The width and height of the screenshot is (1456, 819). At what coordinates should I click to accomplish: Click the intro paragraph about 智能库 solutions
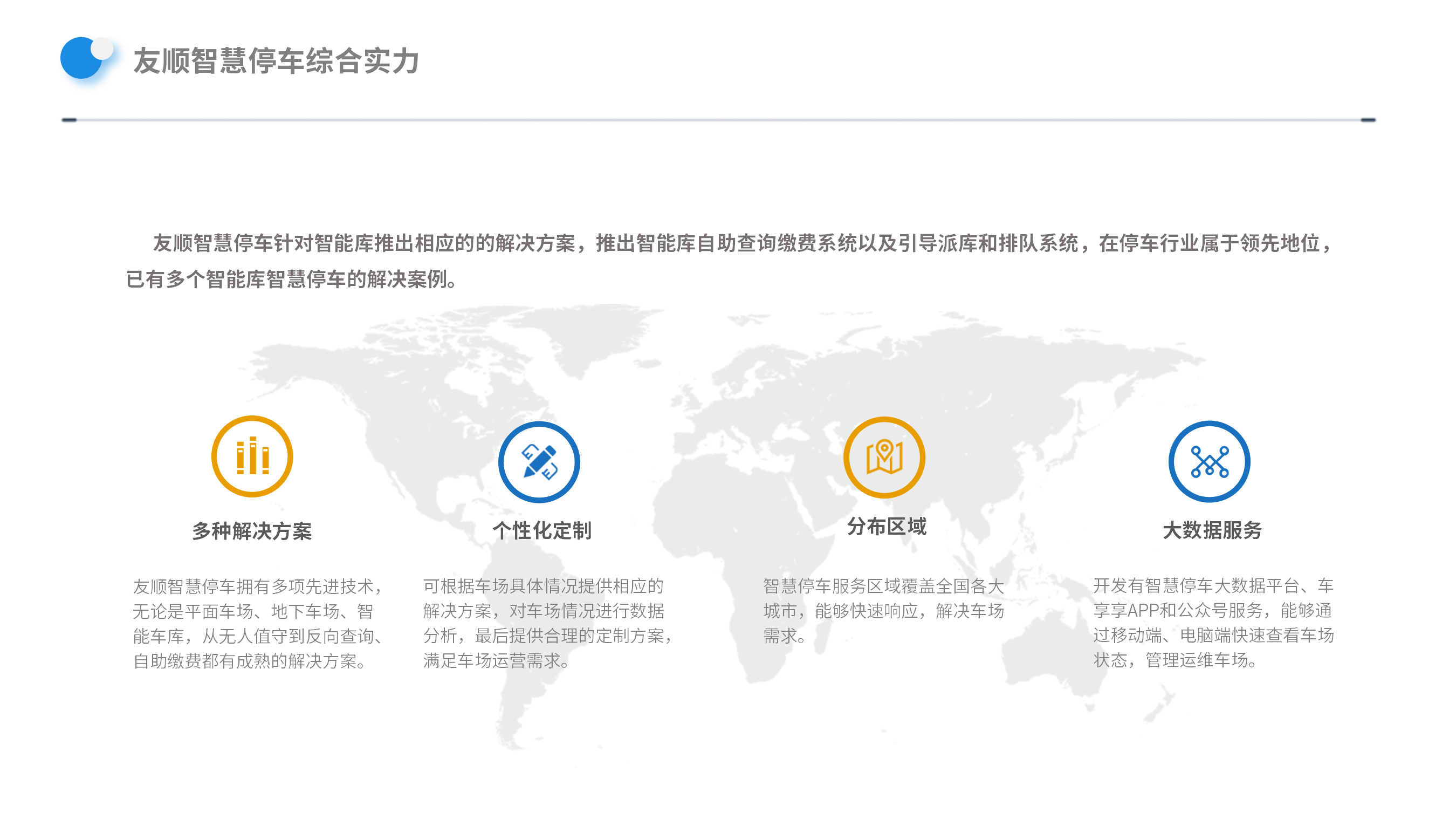[x=729, y=261]
